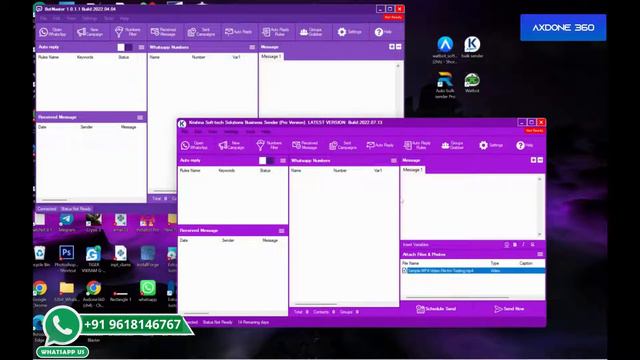Click Whatsapp Numbers horizontal scrollbar in Business Sender
Screen dimensions: 640x360
click(316, 304)
